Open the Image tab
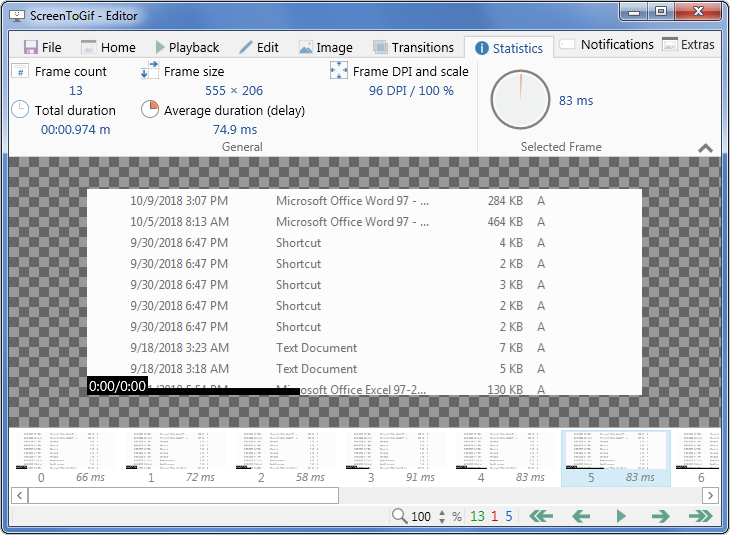730x535 pixels. coord(325,47)
